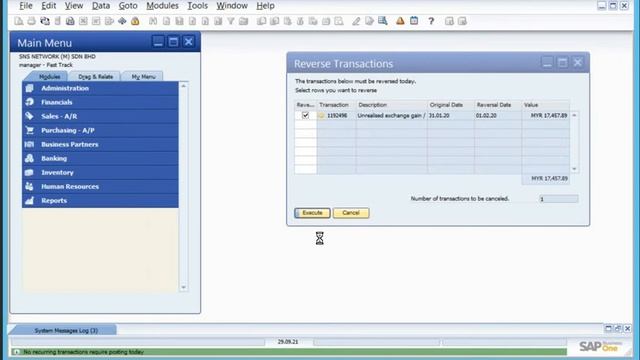Open the Modules menu
The image size is (640, 360).
162,6
